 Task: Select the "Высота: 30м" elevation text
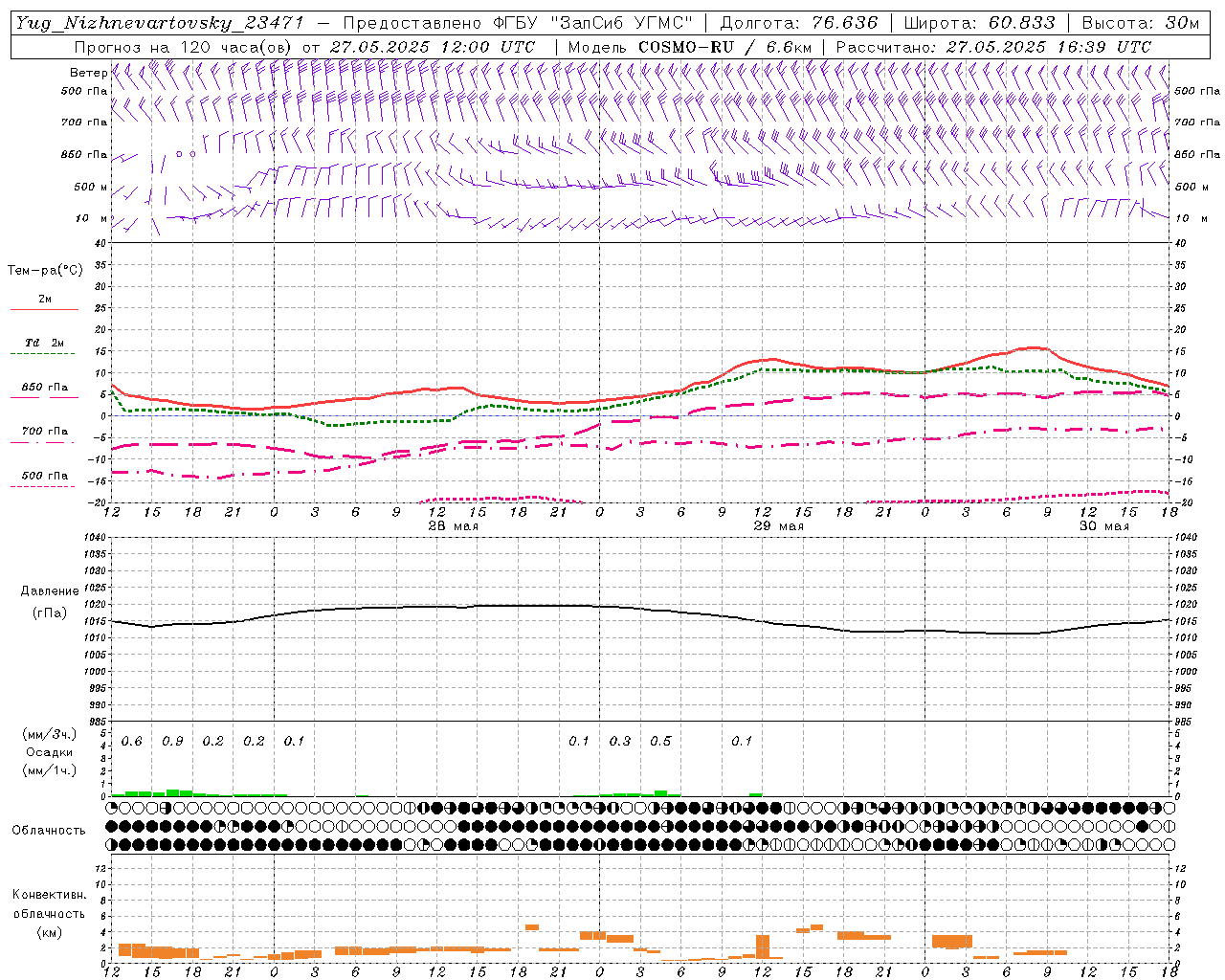coord(1141,23)
